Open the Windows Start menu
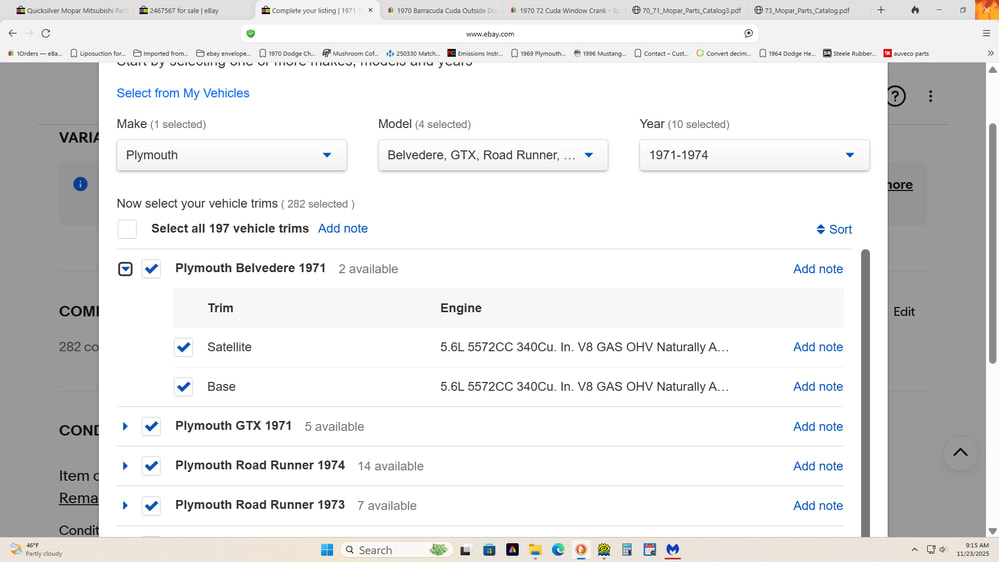Image resolution: width=999 pixels, height=562 pixels. (327, 550)
